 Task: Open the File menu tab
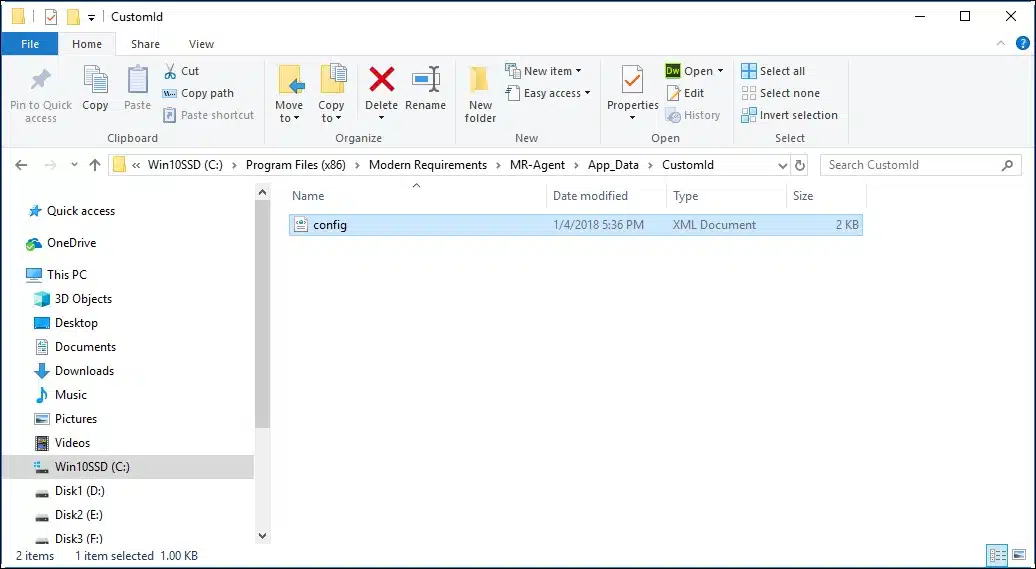(x=30, y=44)
